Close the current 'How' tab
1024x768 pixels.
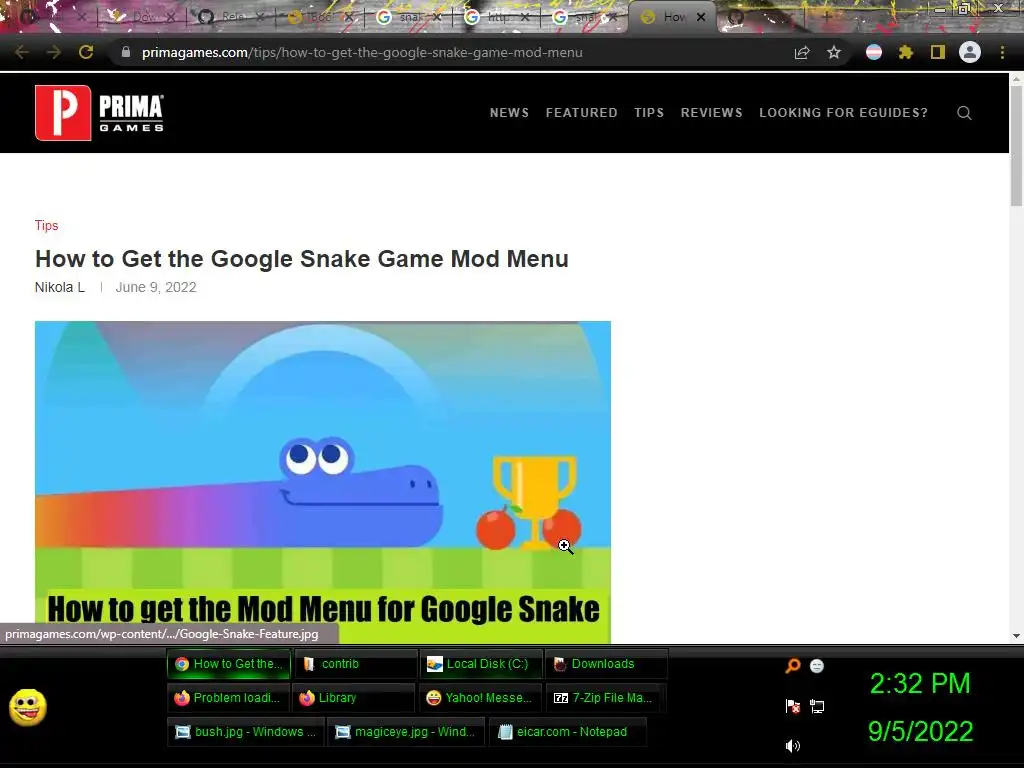[x=701, y=18]
